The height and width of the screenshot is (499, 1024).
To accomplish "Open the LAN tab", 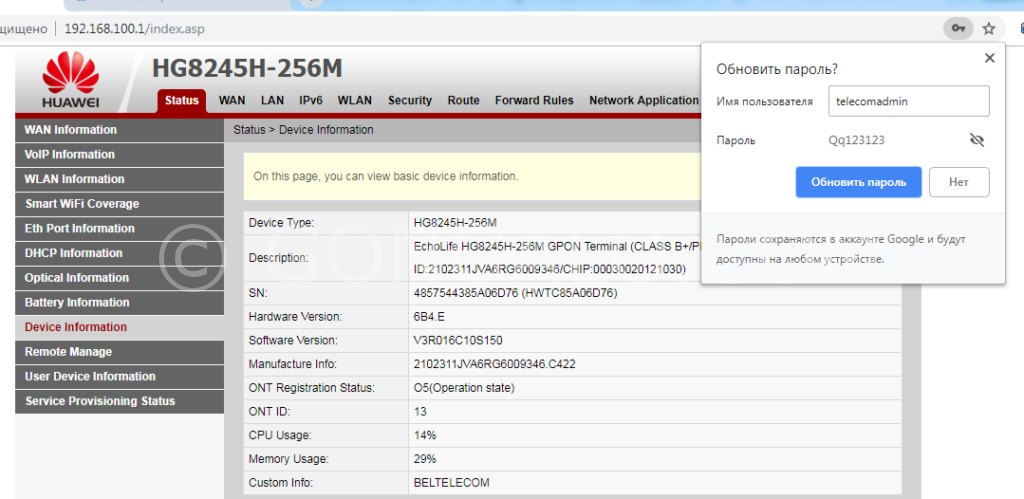I will 272,101.
